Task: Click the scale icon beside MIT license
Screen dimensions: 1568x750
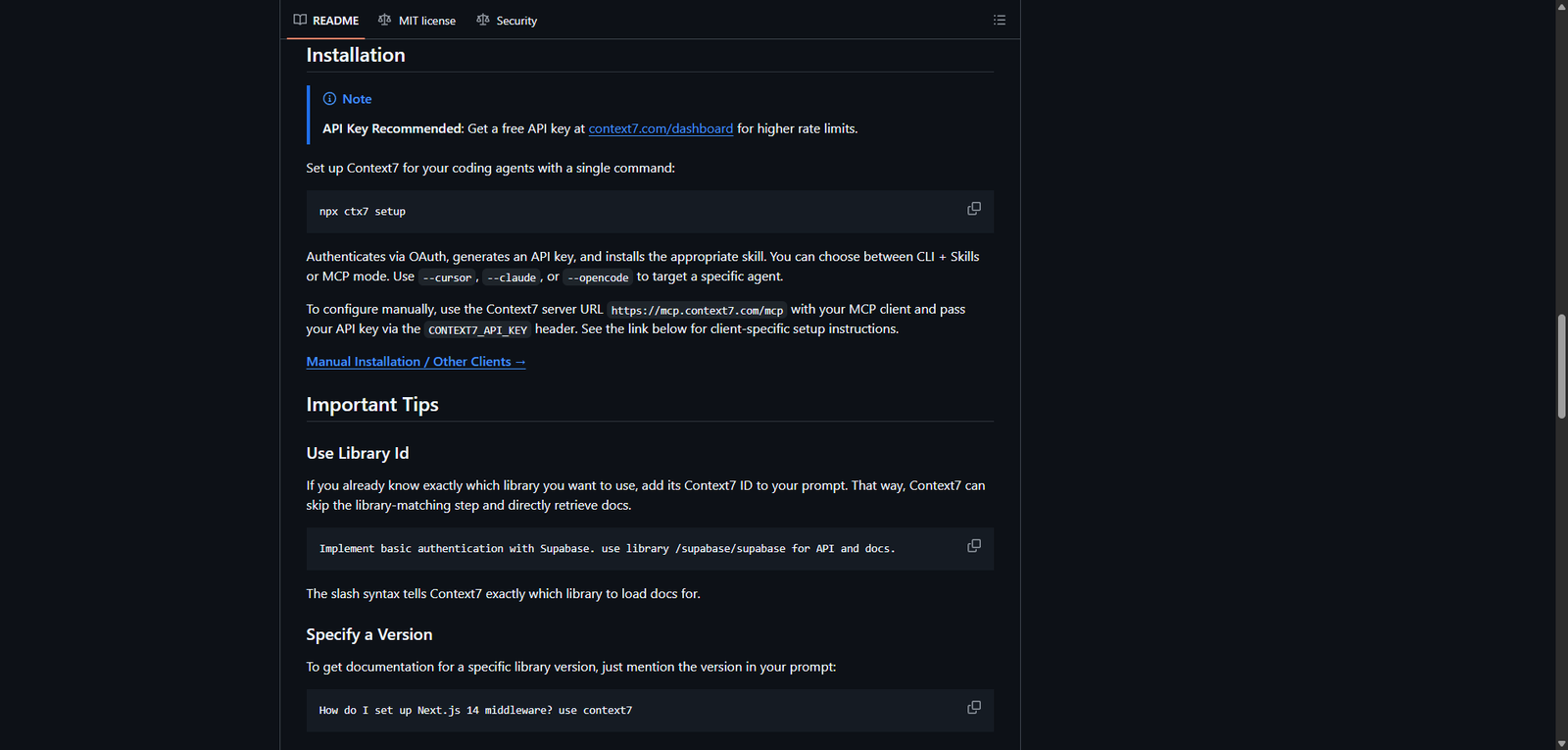Action: tap(385, 20)
